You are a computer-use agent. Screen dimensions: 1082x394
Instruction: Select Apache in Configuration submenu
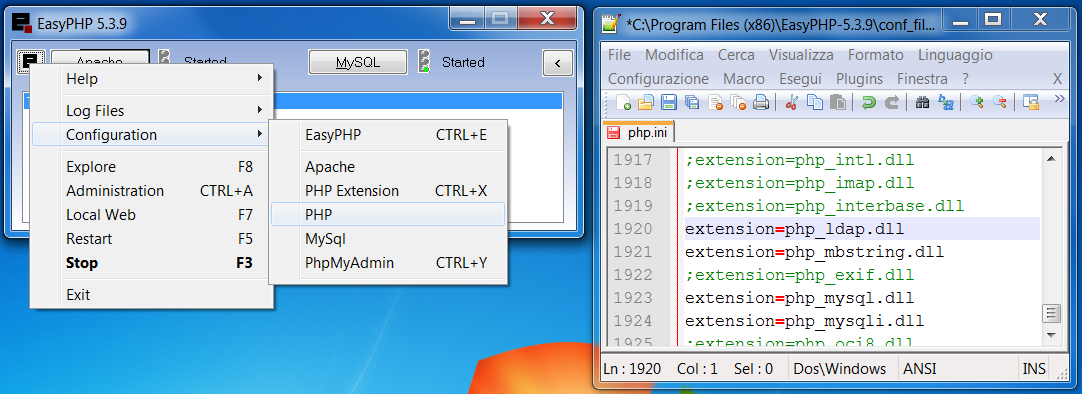pos(388,167)
